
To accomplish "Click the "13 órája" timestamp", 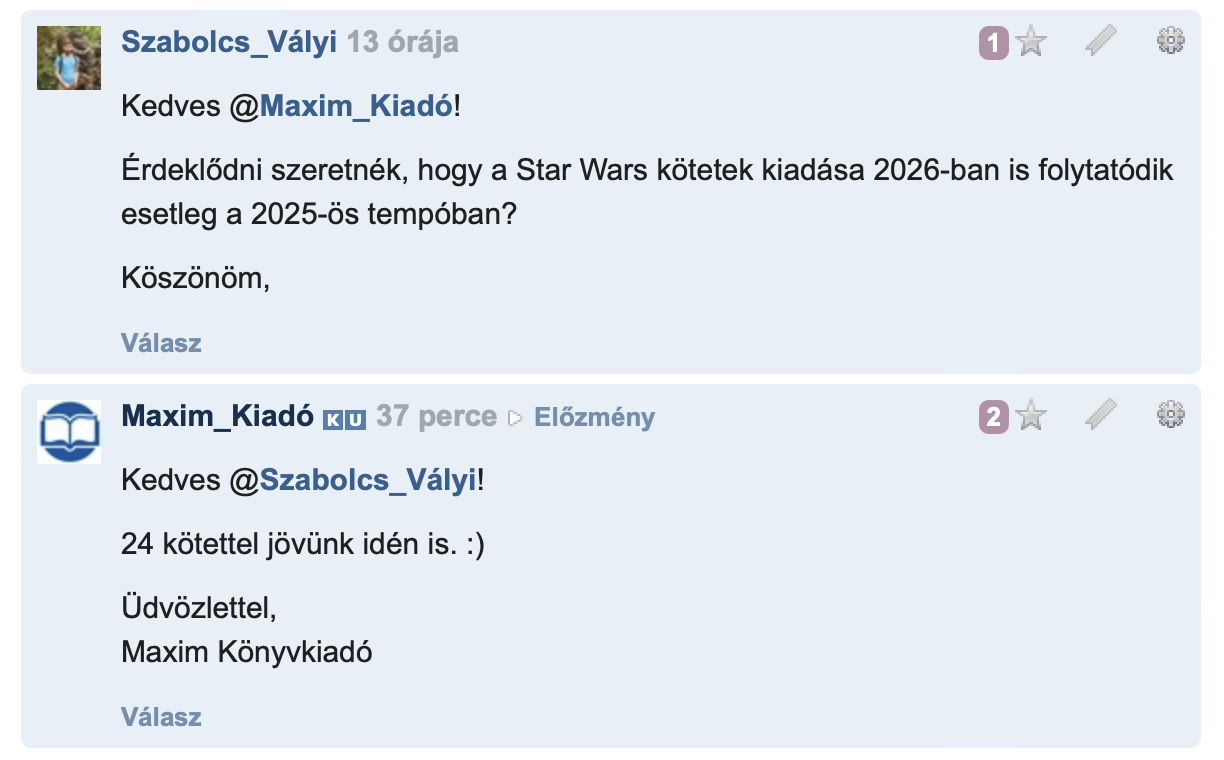I will pyautogui.click(x=402, y=43).
